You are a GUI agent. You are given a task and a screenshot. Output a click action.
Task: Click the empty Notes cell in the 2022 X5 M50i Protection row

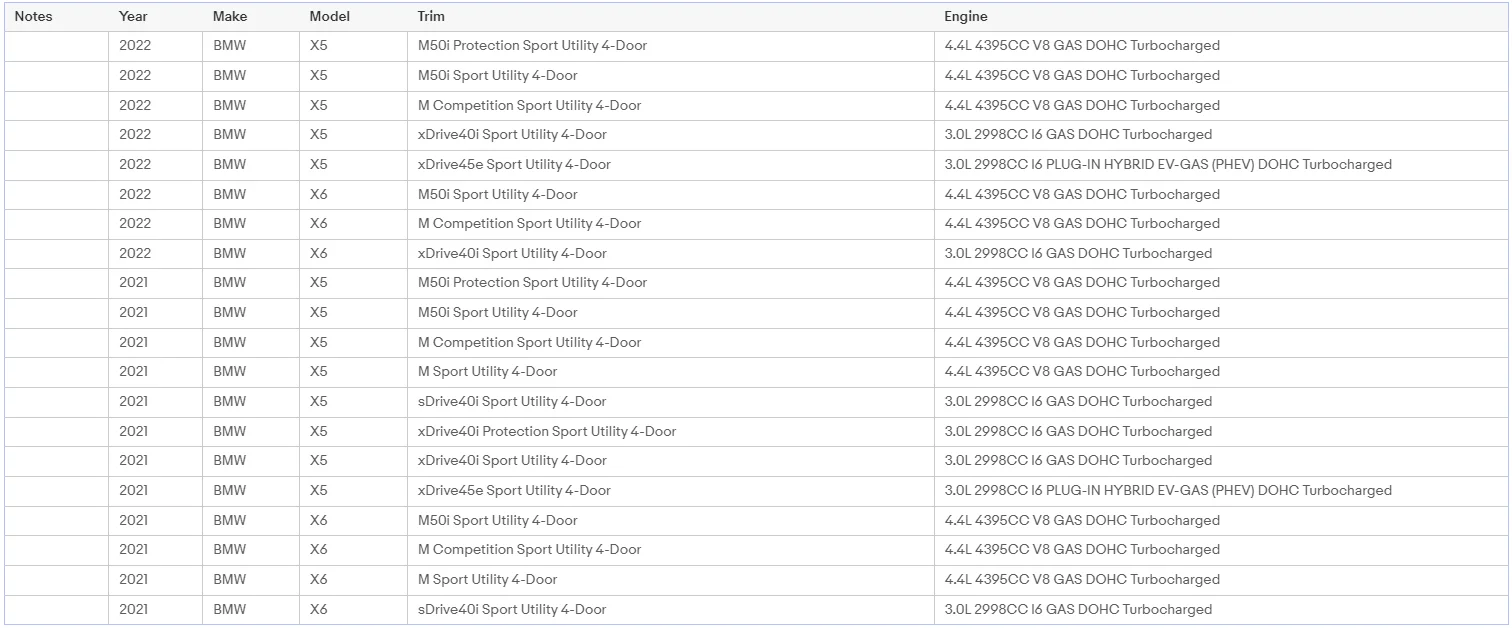point(56,46)
